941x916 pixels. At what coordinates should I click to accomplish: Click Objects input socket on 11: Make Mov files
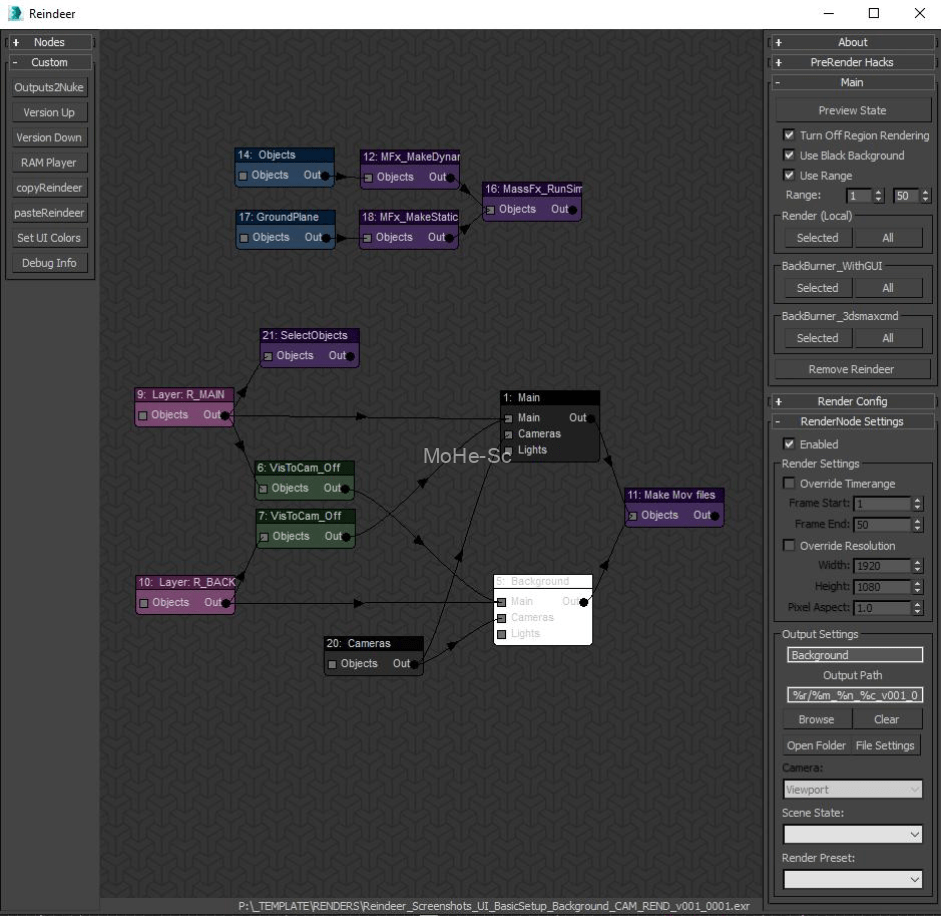click(x=632, y=516)
